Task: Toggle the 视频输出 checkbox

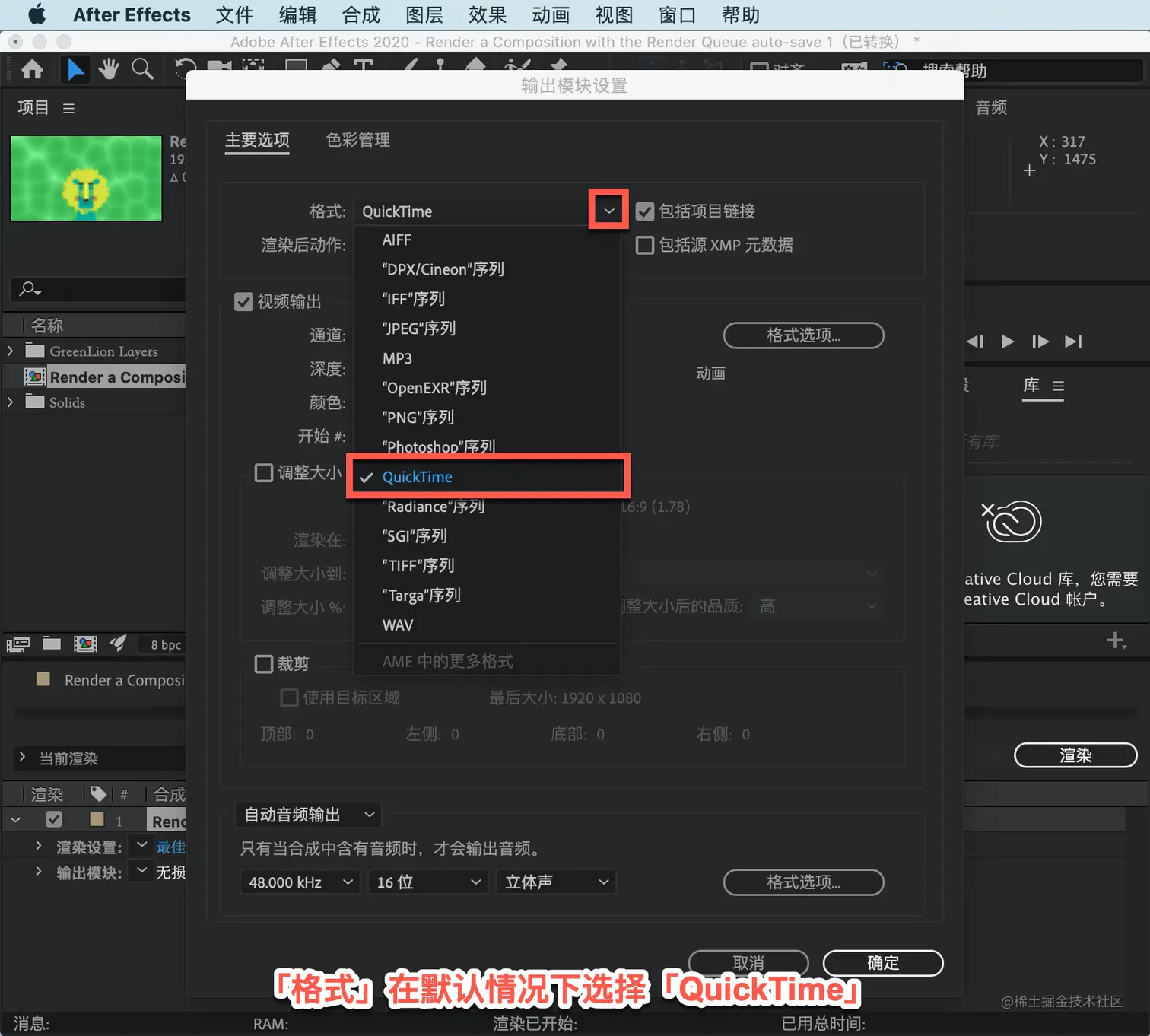Action: pos(243,302)
